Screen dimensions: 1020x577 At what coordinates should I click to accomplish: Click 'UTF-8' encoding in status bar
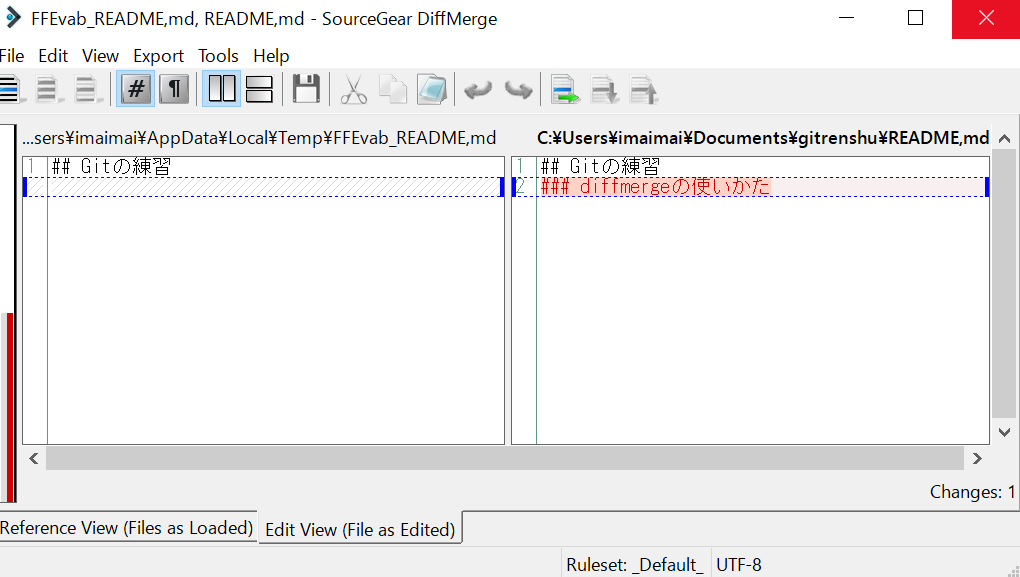click(739, 565)
